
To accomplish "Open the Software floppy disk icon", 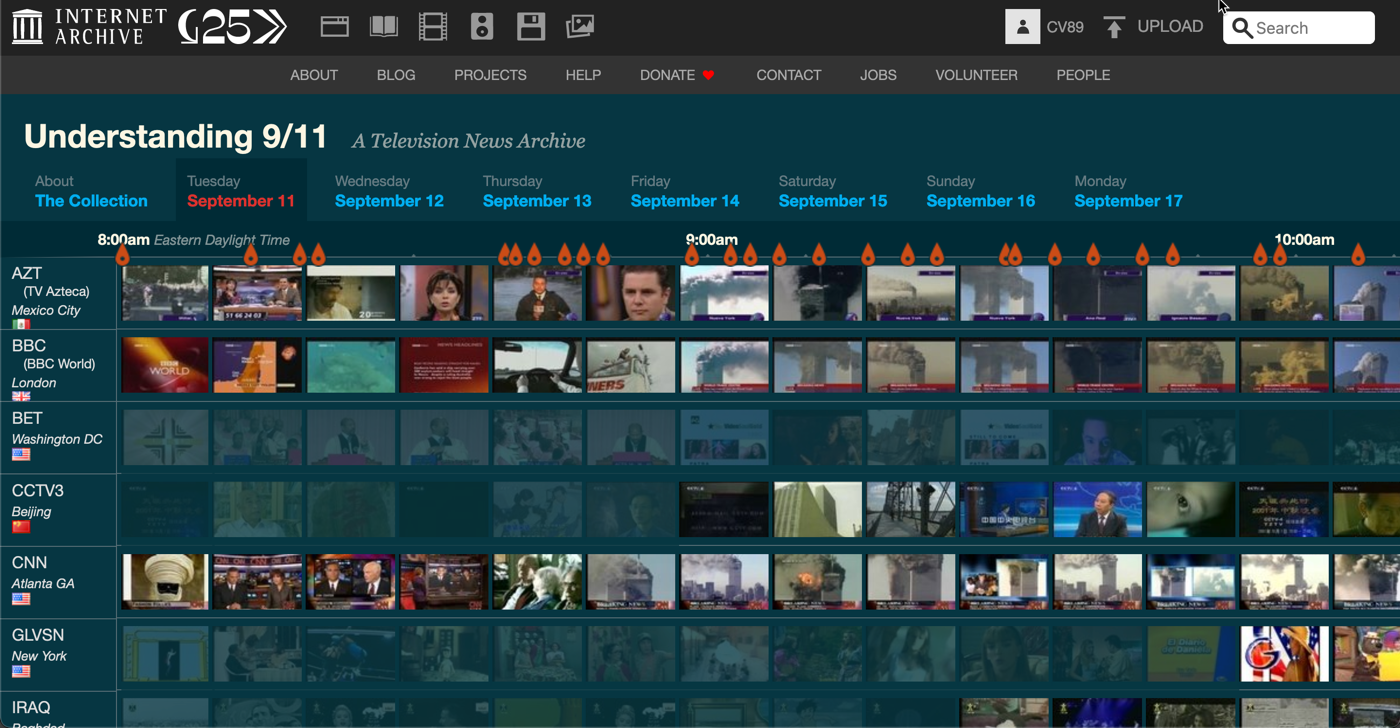I will pyautogui.click(x=531, y=27).
